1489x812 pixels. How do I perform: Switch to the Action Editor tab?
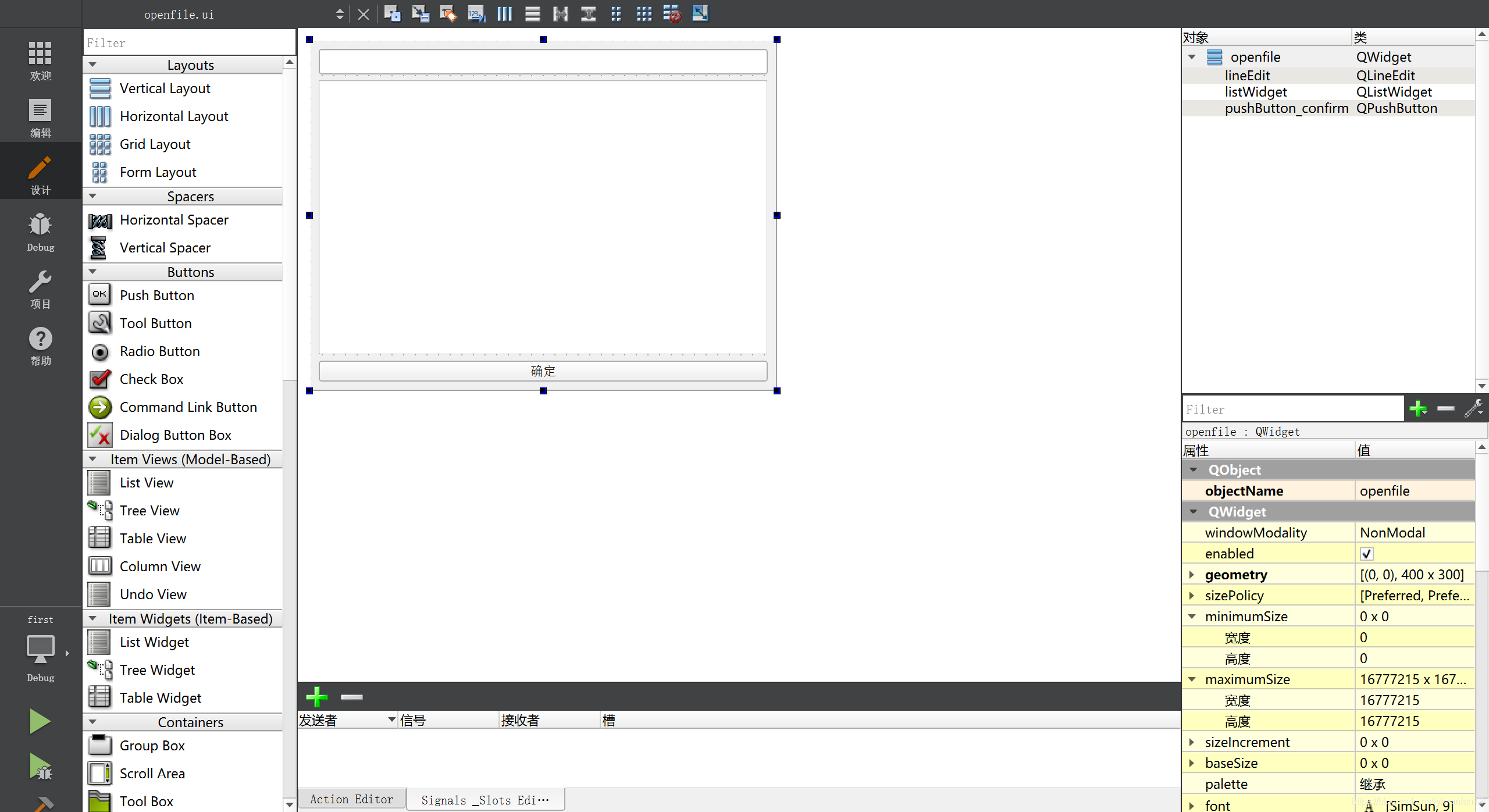(353, 799)
